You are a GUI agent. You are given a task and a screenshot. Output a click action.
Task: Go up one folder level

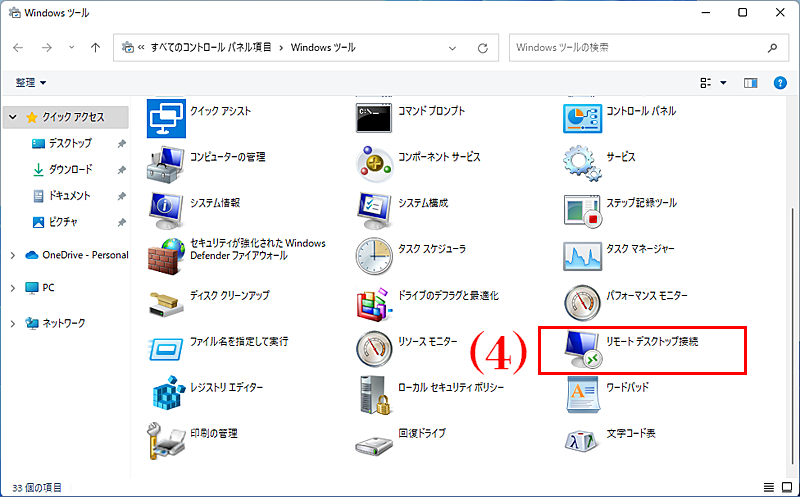[x=95, y=47]
